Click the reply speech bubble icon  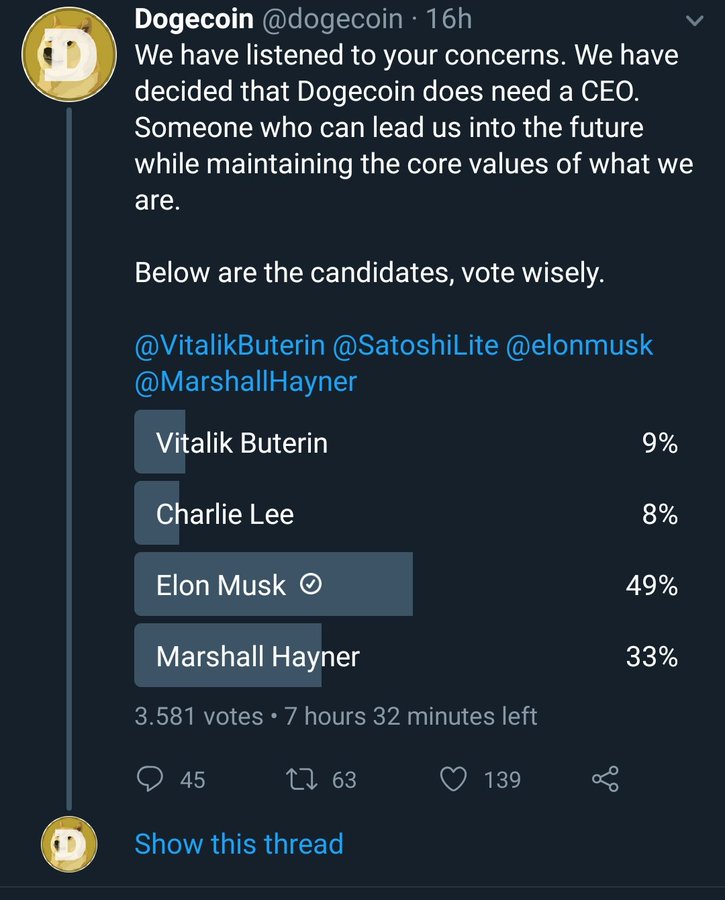click(x=150, y=779)
